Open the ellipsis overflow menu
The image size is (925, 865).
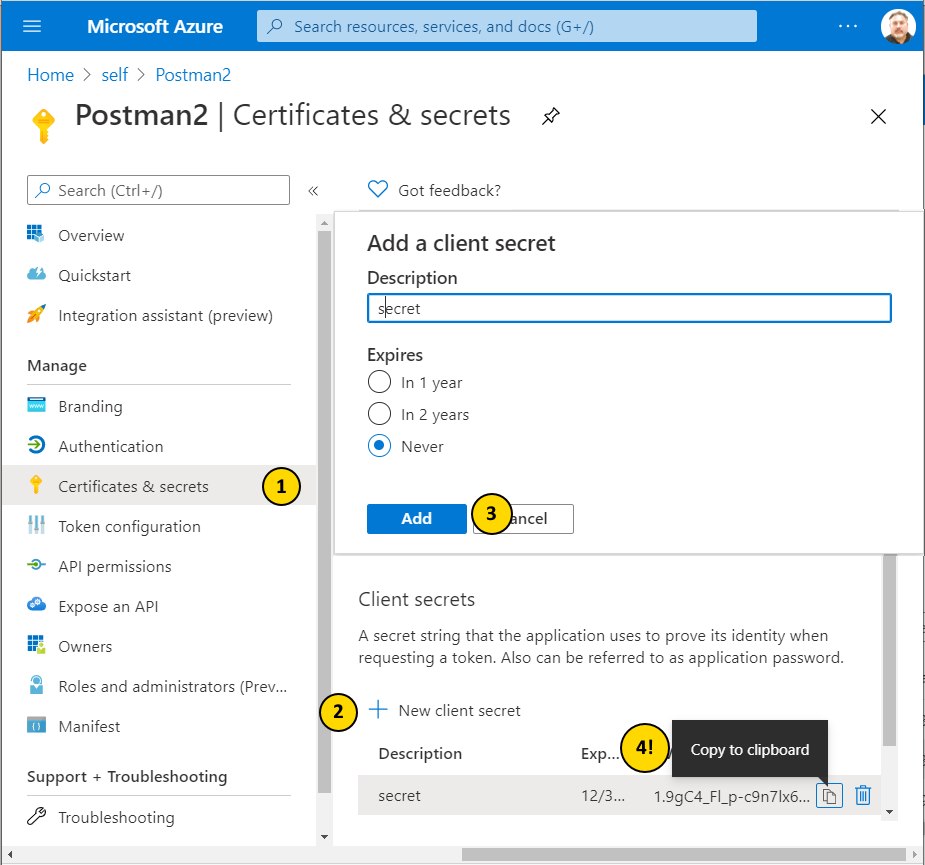(x=847, y=26)
